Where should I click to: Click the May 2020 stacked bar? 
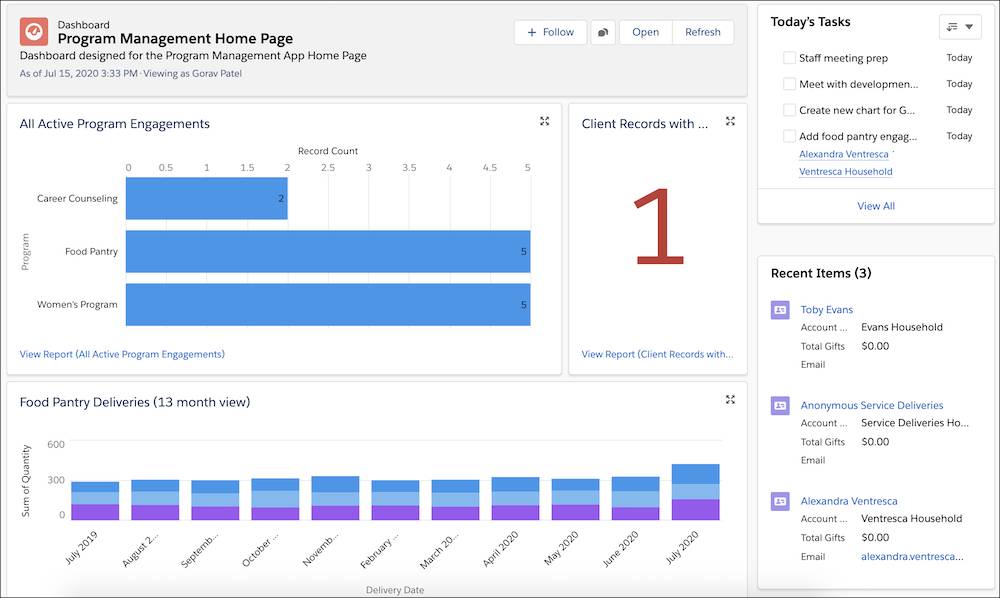click(575, 499)
